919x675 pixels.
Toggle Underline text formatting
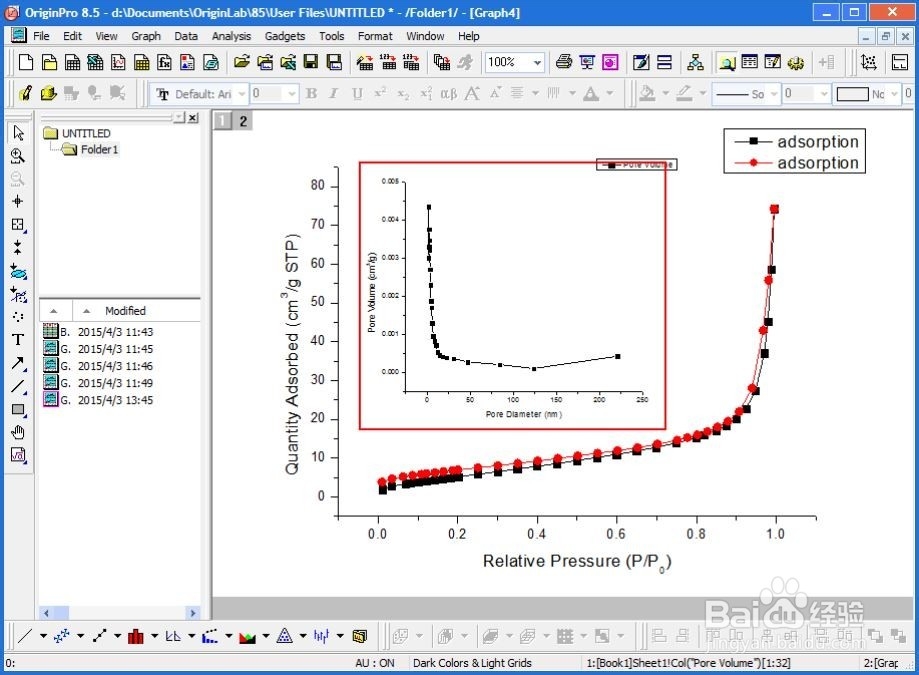(357, 94)
